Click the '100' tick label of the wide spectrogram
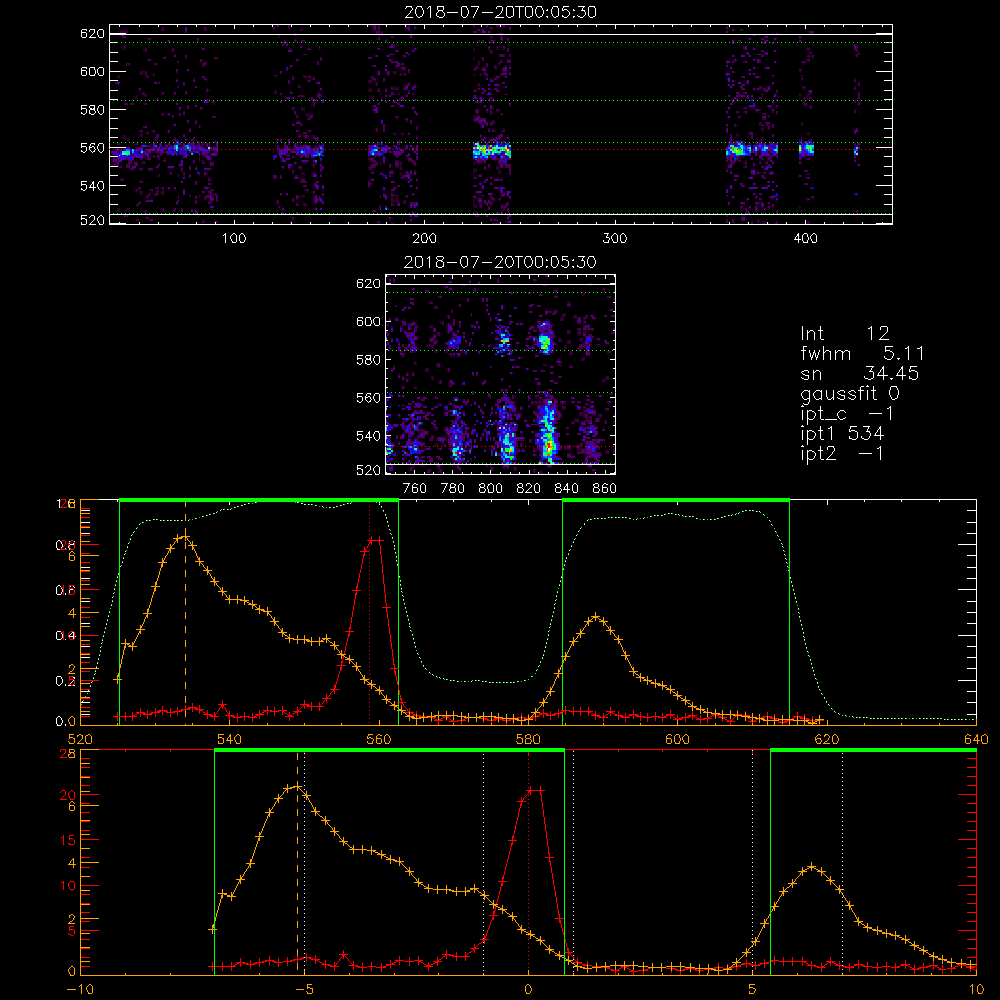The height and width of the screenshot is (1000, 1000). click(x=234, y=239)
